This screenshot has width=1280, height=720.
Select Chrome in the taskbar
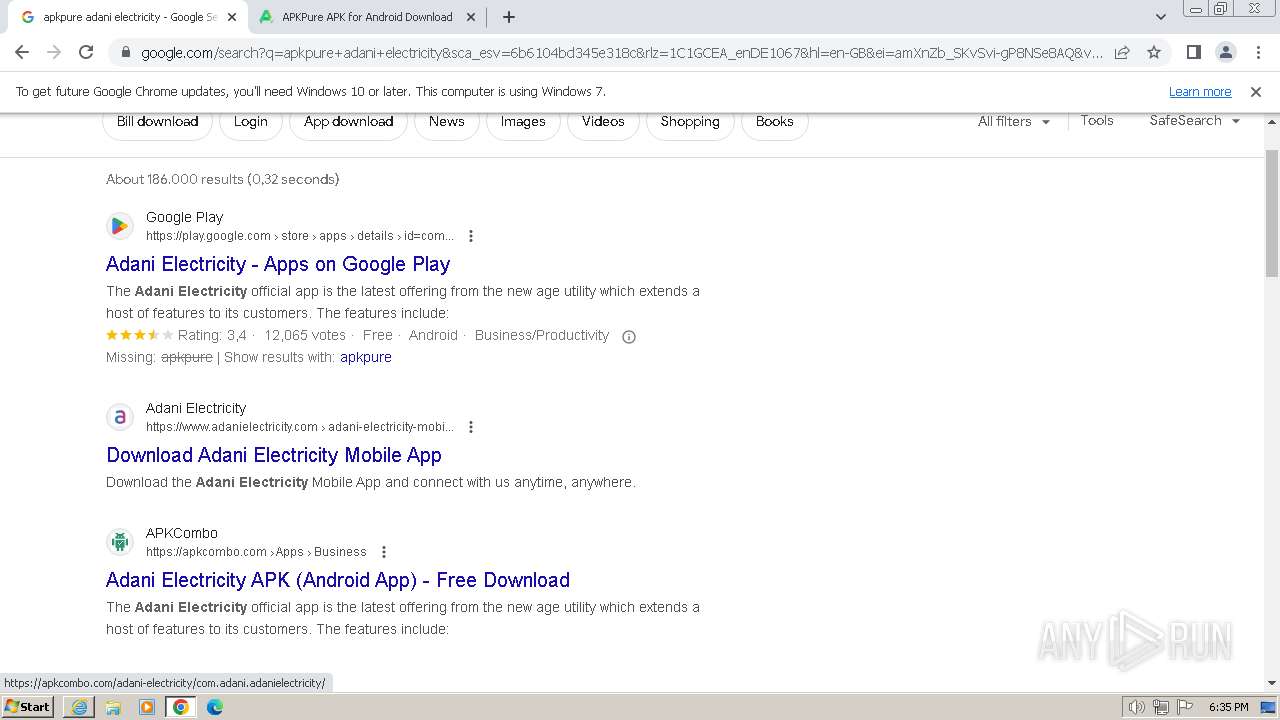pyautogui.click(x=181, y=707)
